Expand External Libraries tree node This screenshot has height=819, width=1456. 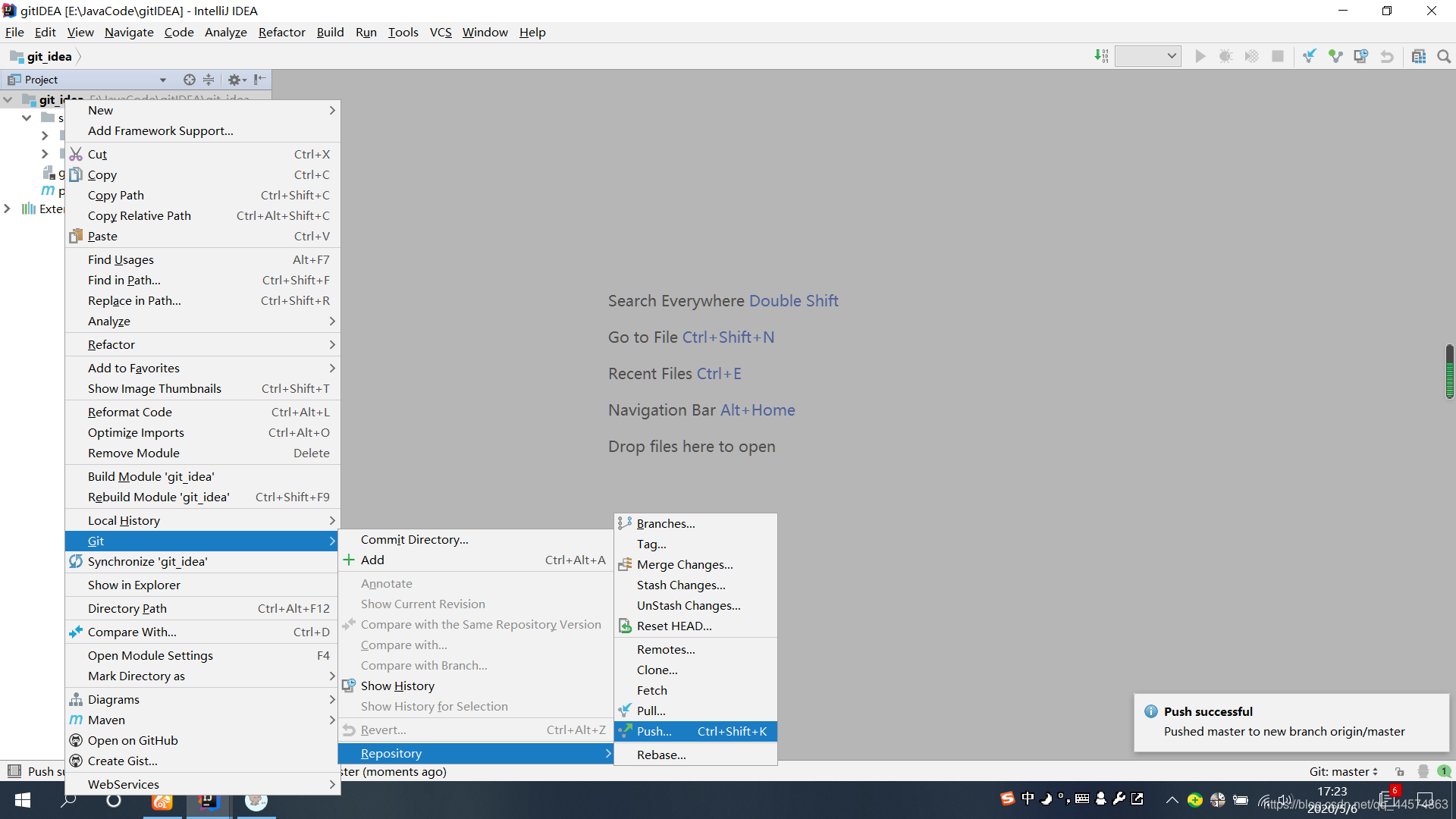[8, 209]
